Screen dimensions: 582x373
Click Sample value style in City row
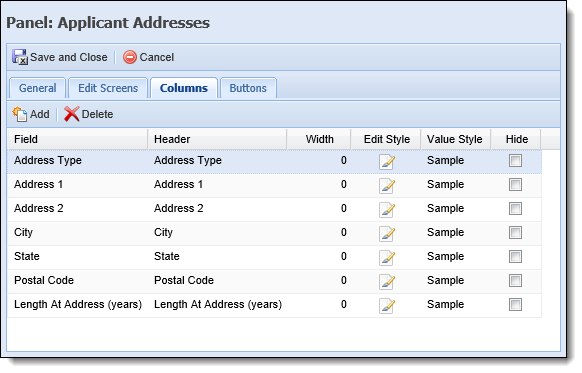(x=445, y=233)
